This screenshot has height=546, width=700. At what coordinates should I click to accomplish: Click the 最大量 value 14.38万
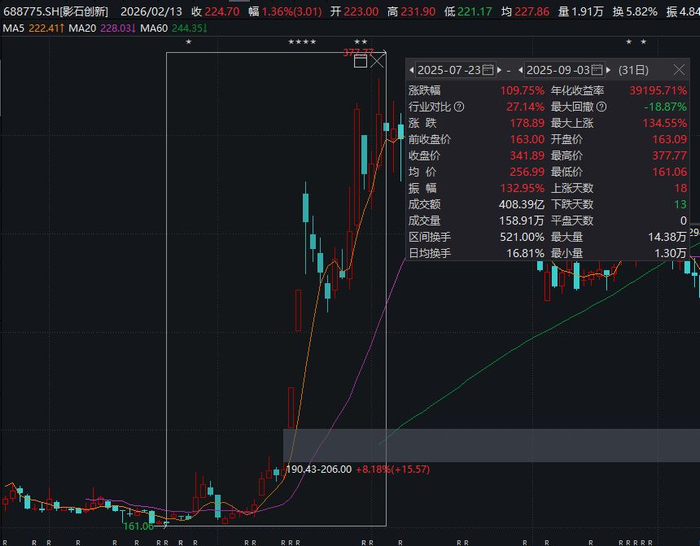(x=667, y=237)
